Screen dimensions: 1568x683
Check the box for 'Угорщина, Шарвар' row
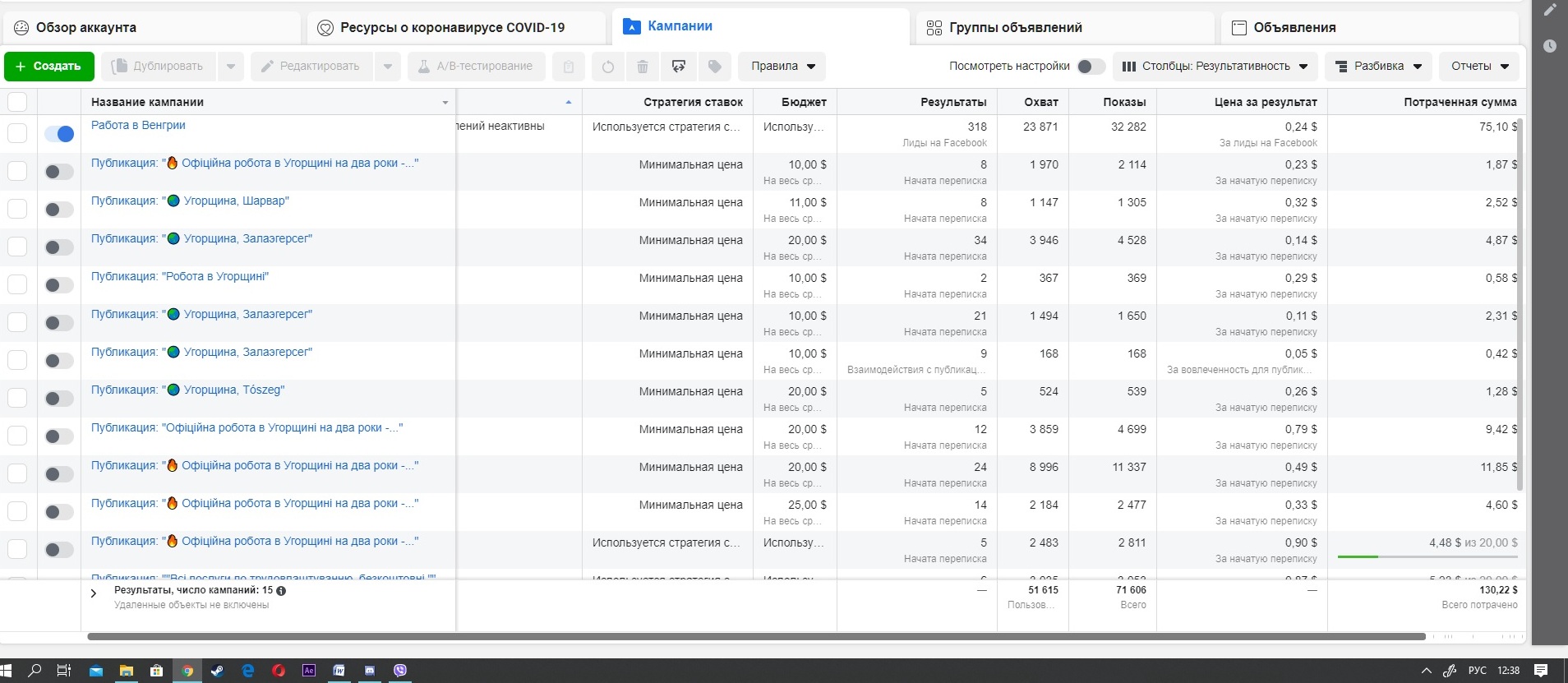coord(17,209)
